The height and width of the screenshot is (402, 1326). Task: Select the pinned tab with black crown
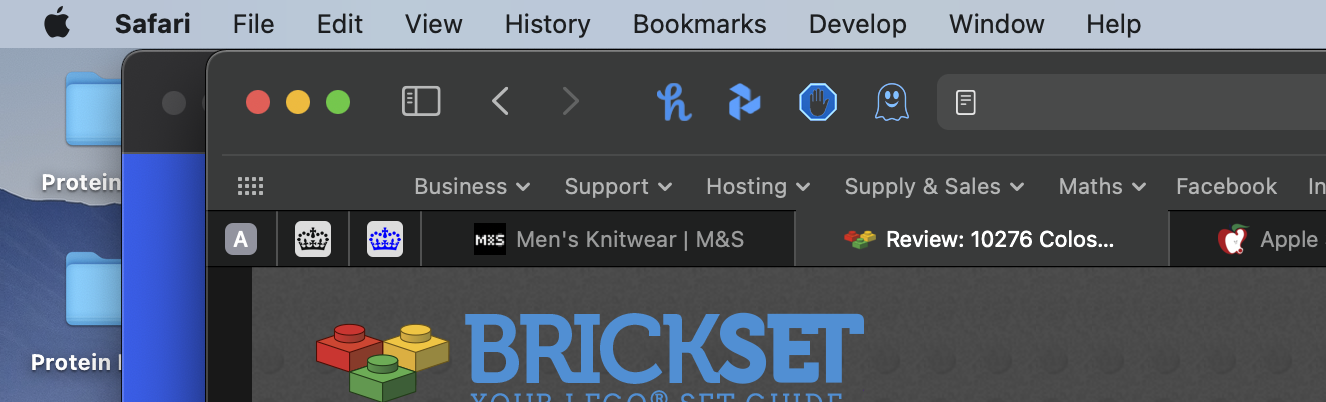pyautogui.click(x=313, y=239)
